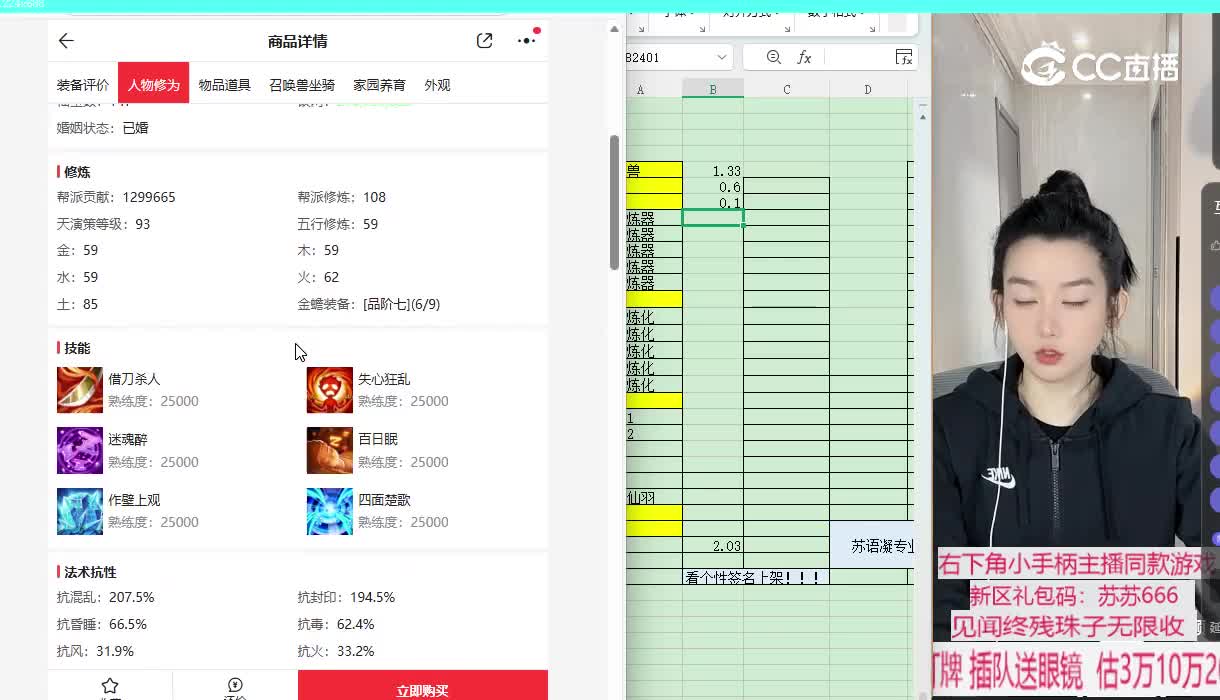Screen dimensions: 1220x700
Task: Click the scroll-up arrow of product page scrollbar
Action: point(614,29)
